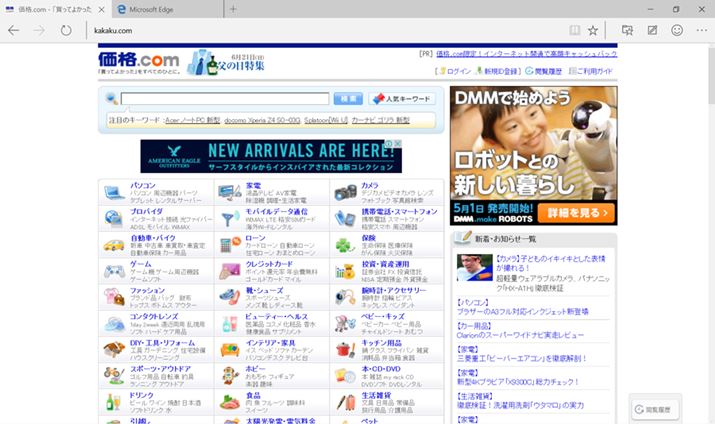Open Edge's More actions ellipsis menu
This screenshot has height=424, width=715.
(x=702, y=31)
